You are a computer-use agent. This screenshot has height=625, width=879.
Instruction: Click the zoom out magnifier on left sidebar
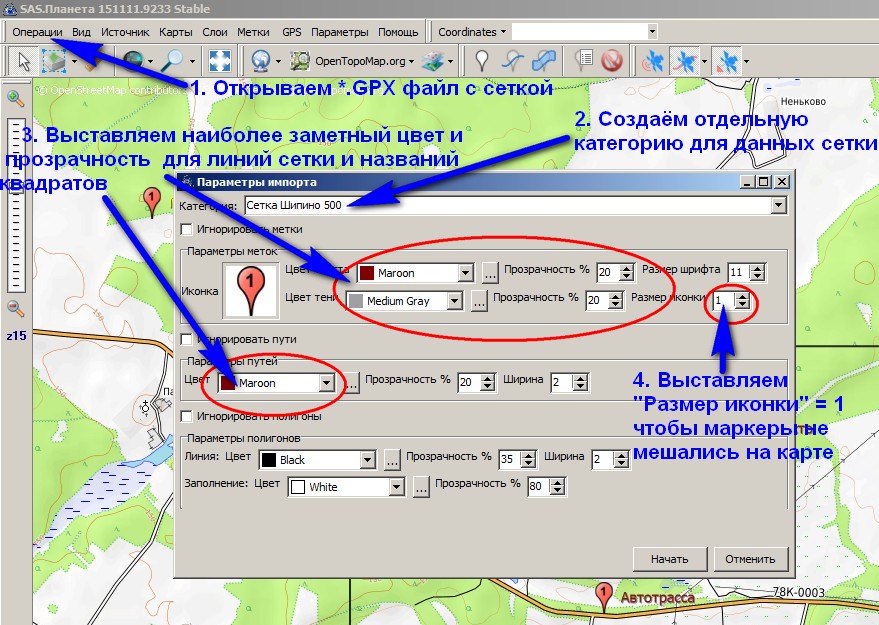[x=15, y=308]
